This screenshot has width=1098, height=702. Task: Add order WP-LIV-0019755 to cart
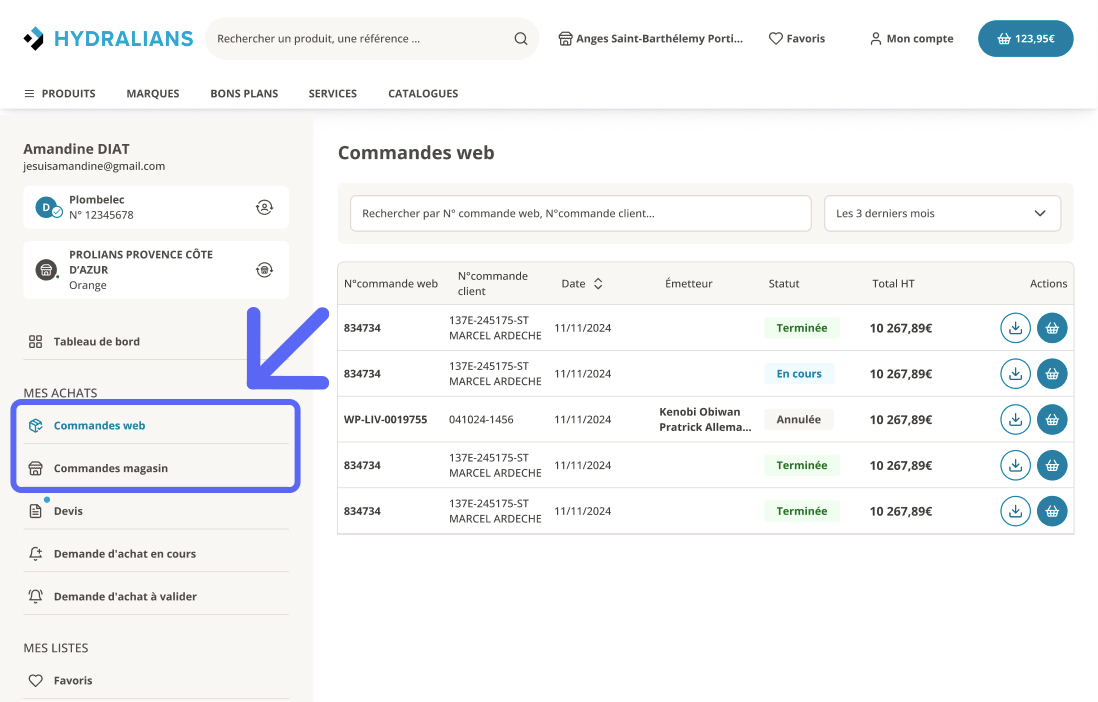point(1052,420)
